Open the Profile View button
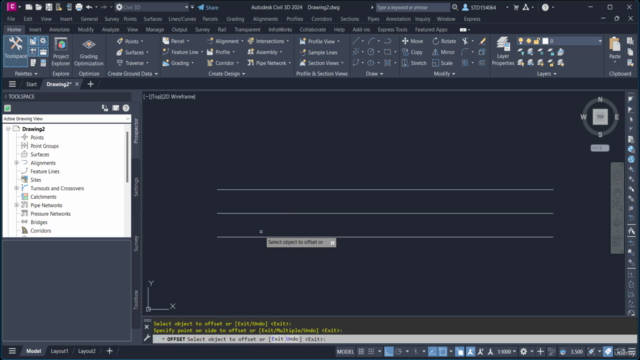Viewport: 640px width, 360px height. (x=317, y=41)
